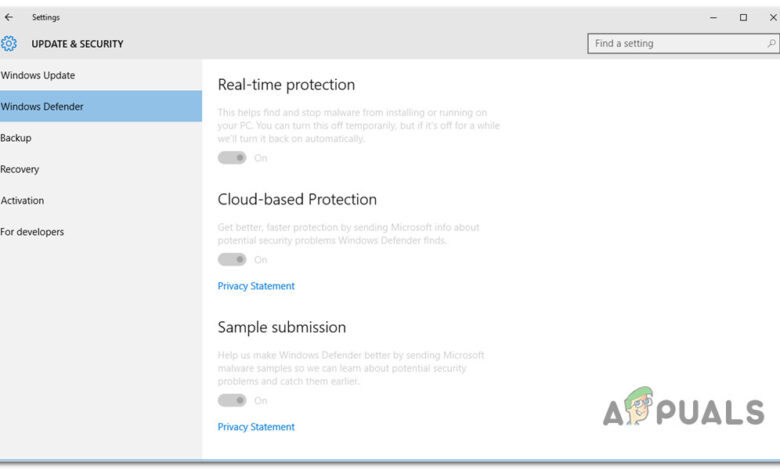This screenshot has width=780, height=470.
Task: Open the For developers section
Action: 32,232
